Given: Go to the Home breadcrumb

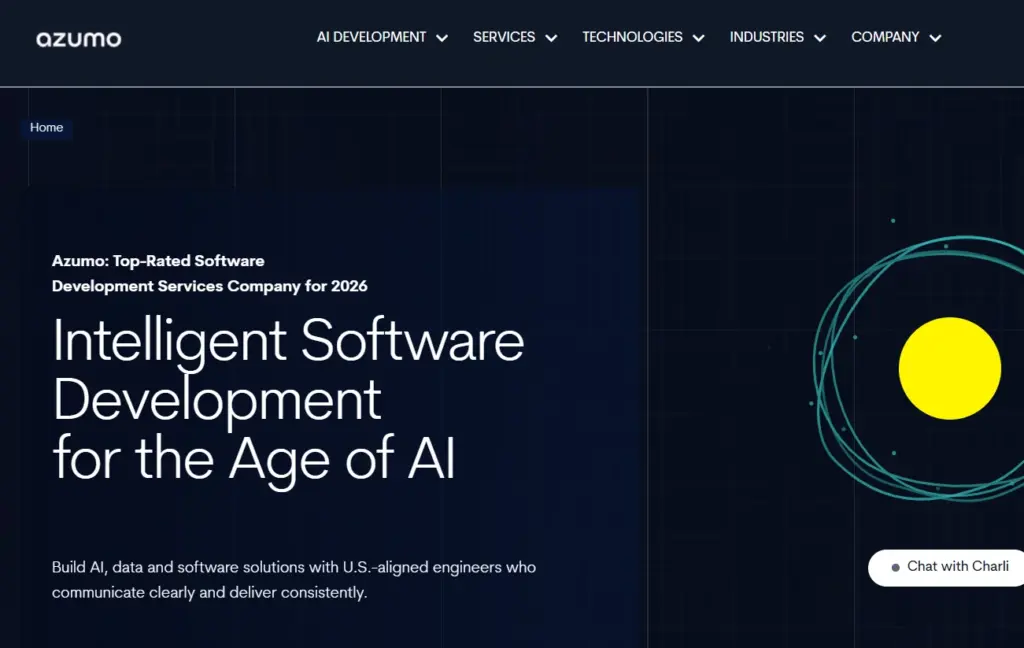Looking at the screenshot, I should [x=46, y=127].
